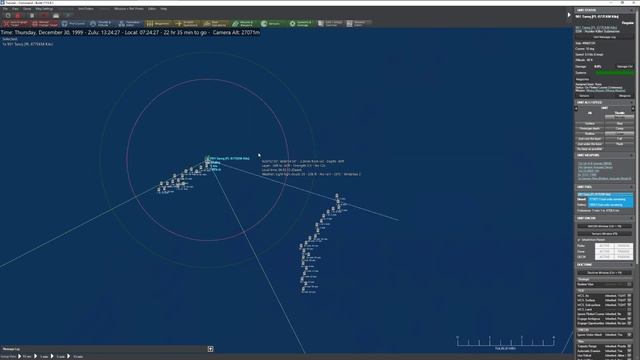640x360 pixels.
Task: Open Unit/Contact Doctrine toolbar button
Action: (x=329, y=24)
